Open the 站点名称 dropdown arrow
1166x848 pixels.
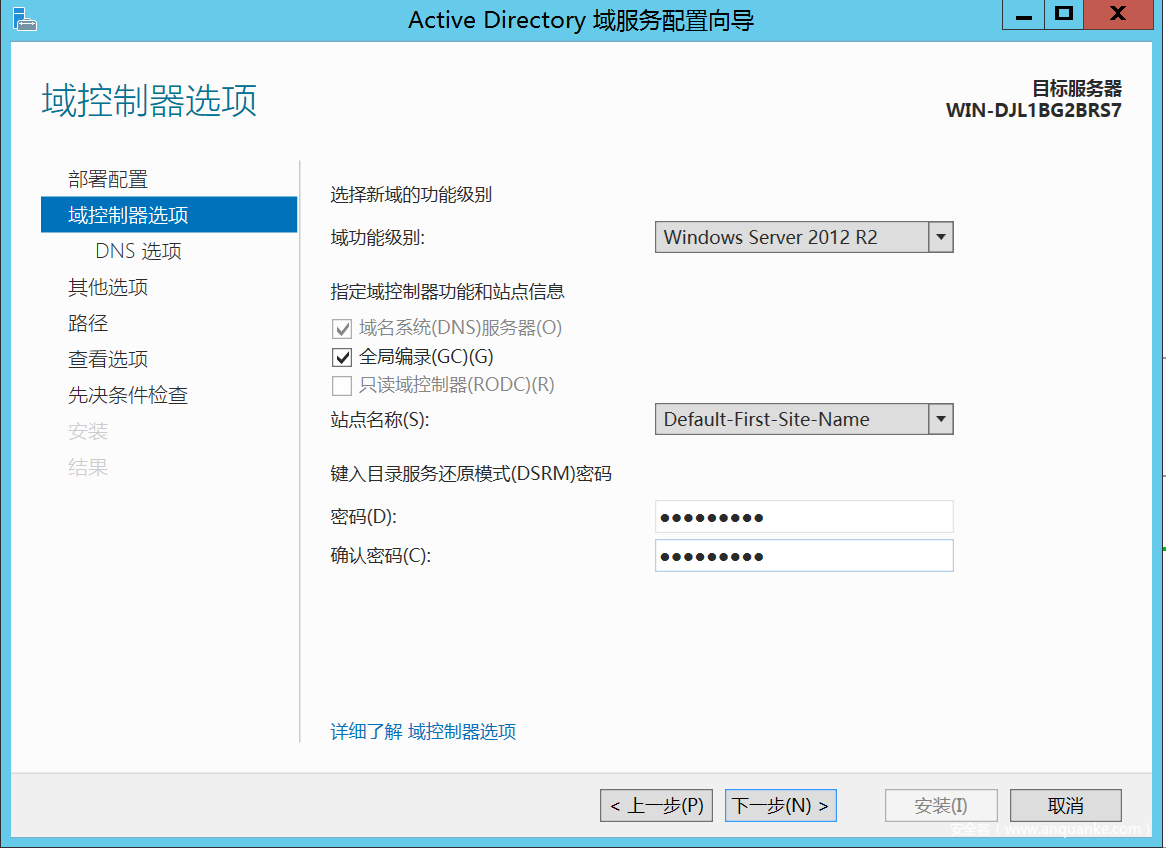[x=941, y=420]
